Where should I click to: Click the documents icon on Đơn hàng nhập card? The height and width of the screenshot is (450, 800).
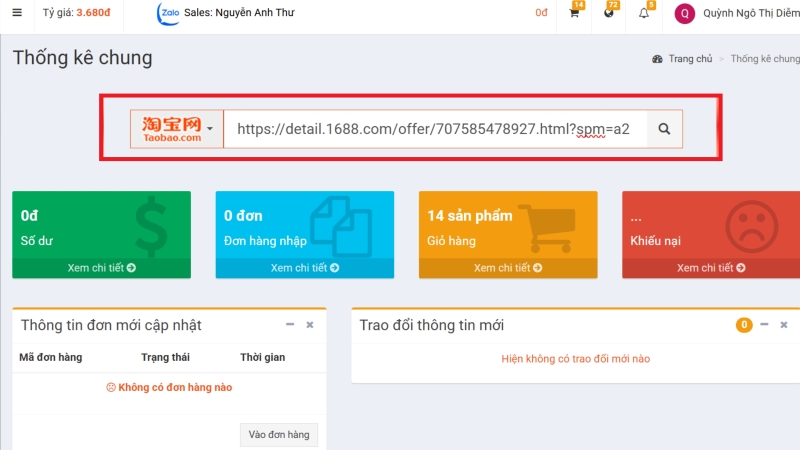coord(341,226)
